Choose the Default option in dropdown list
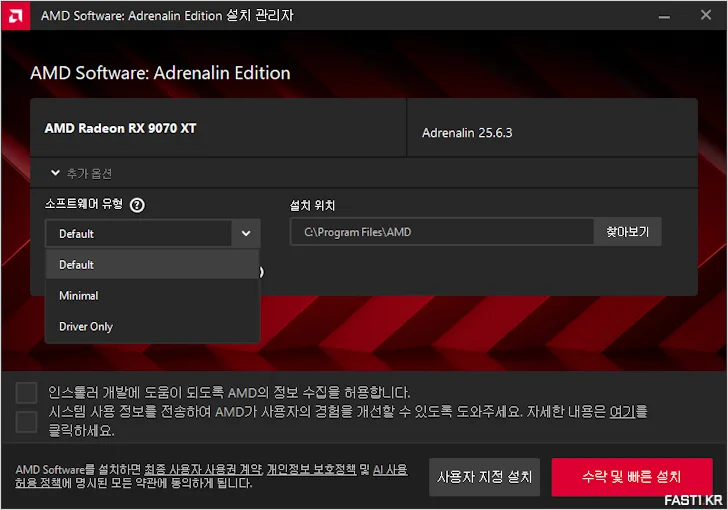Viewport: 728px width, 510px height. (x=152, y=265)
